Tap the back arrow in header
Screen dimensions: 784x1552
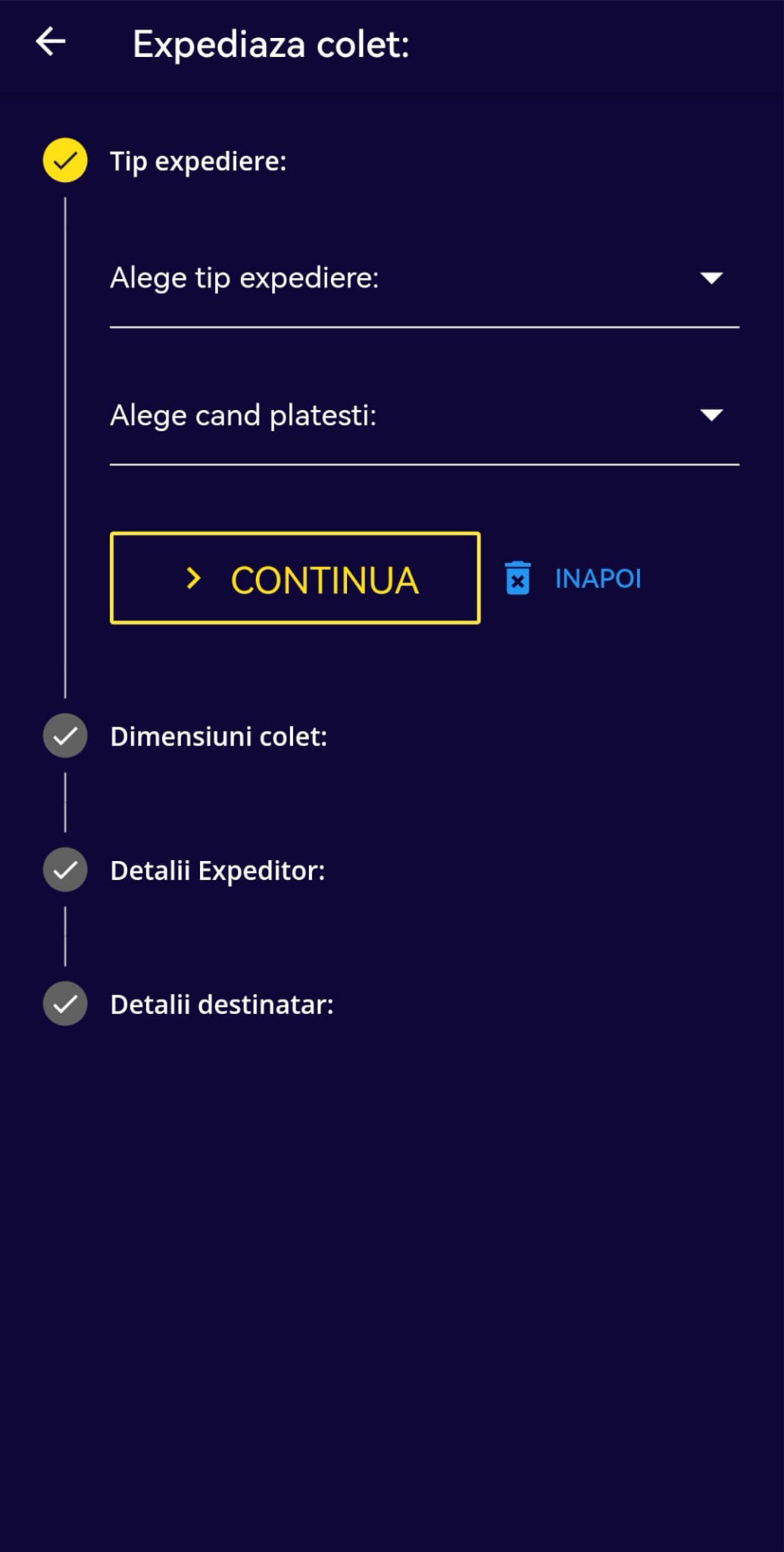click(51, 42)
